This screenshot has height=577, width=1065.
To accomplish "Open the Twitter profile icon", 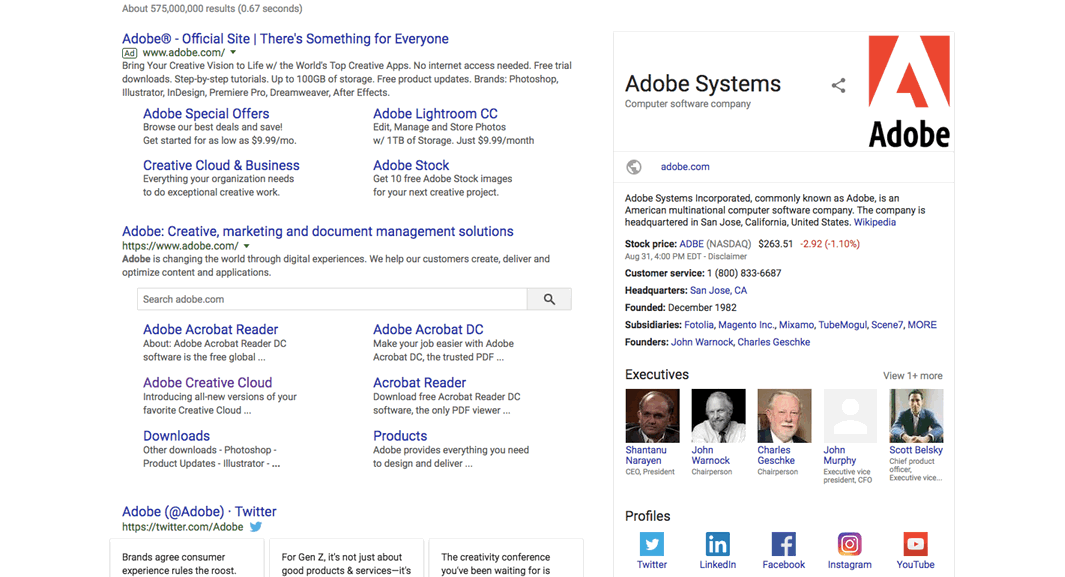I will point(652,544).
